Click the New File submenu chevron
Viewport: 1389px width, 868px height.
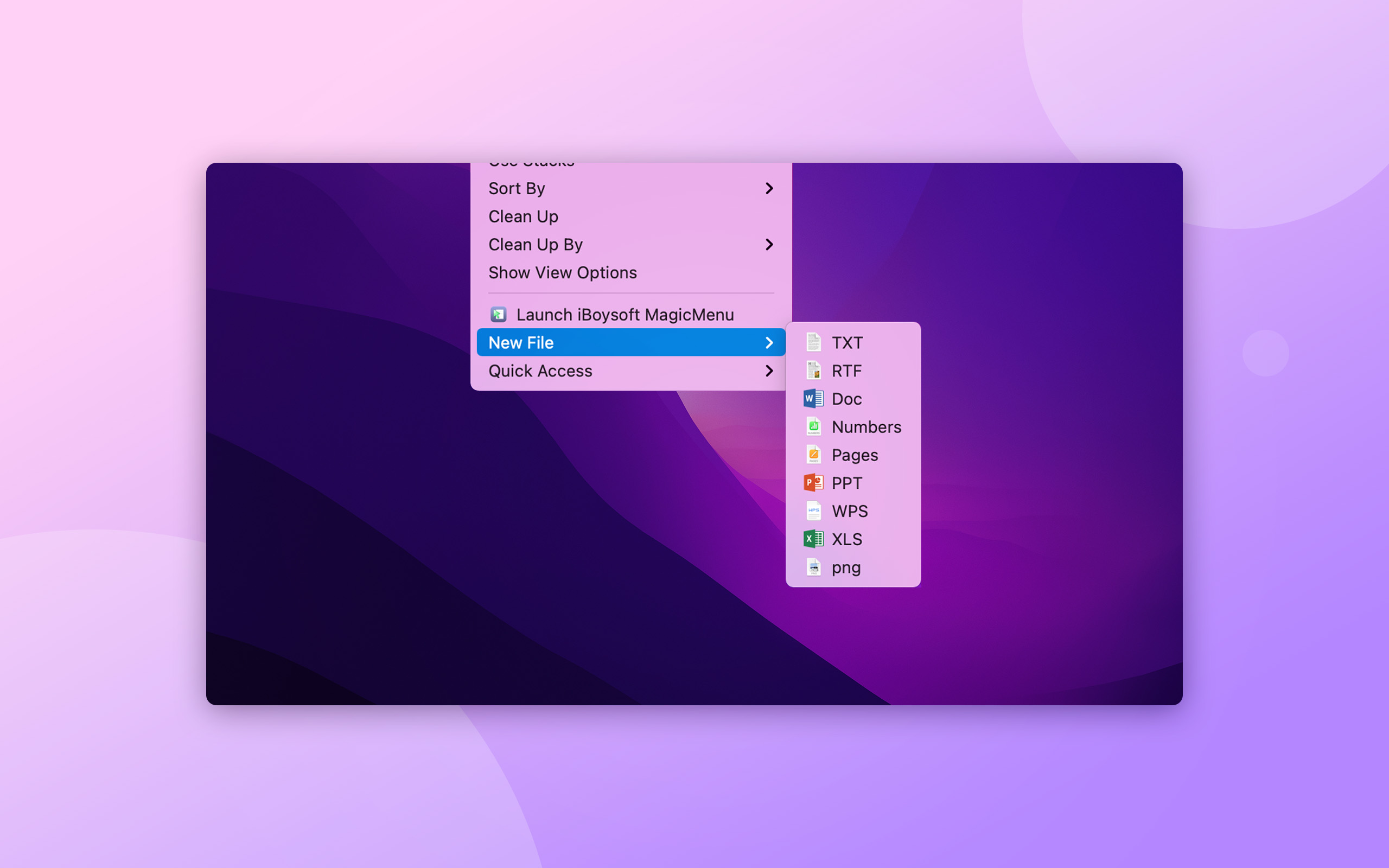(769, 343)
